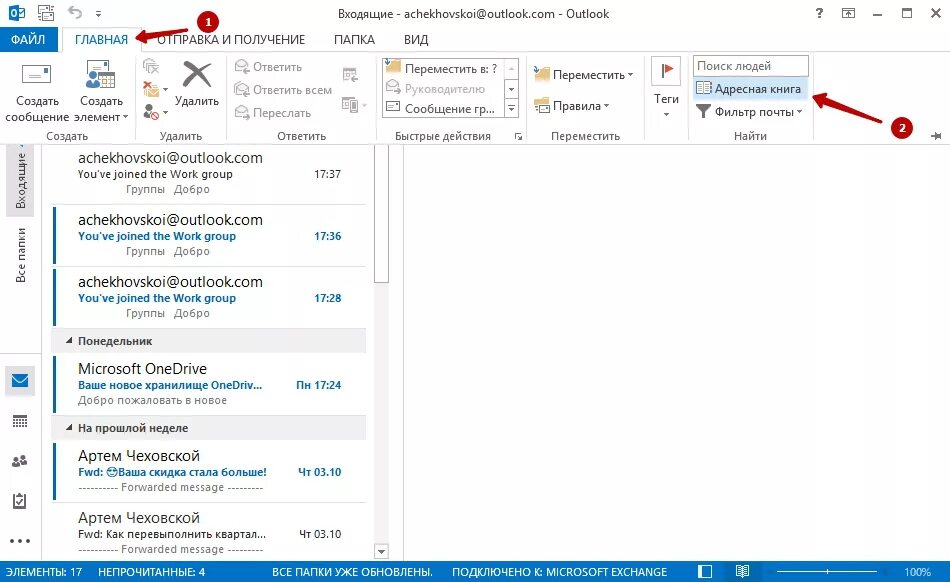Image resolution: width=950 pixels, height=582 pixels.
Task: Open the Microsoft OneDrive email
Action: coord(210,384)
